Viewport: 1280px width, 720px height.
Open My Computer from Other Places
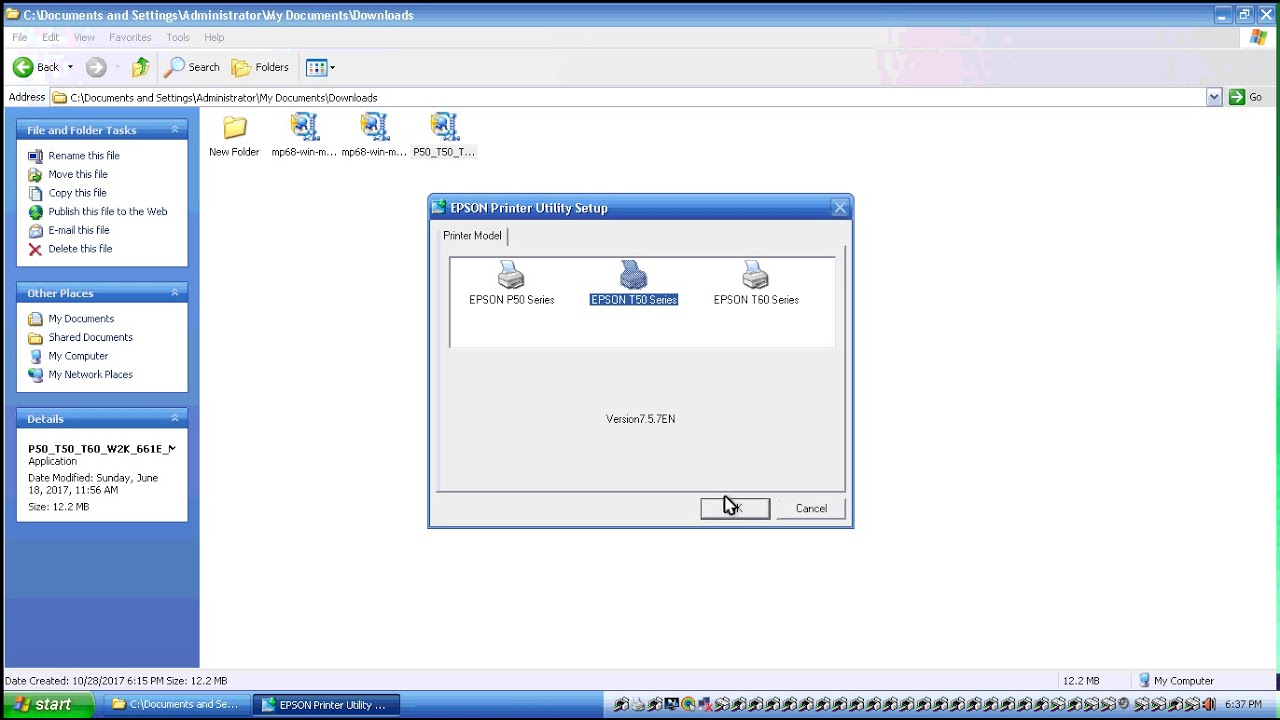[78, 356]
